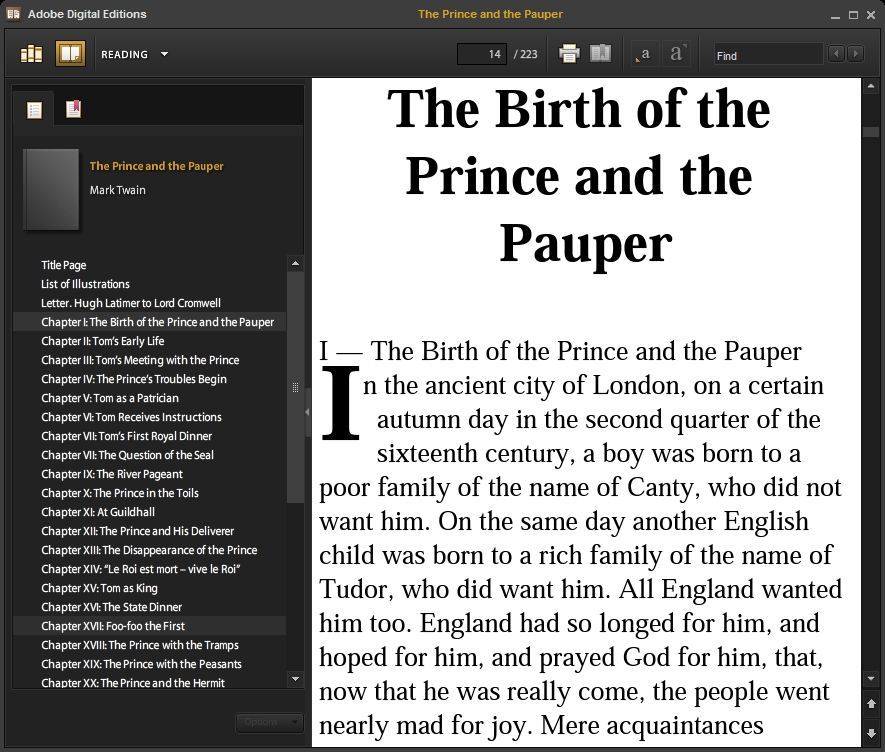Viewport: 885px width, 752px height.
Task: Go to next page with down arrow
Action: click(x=871, y=733)
